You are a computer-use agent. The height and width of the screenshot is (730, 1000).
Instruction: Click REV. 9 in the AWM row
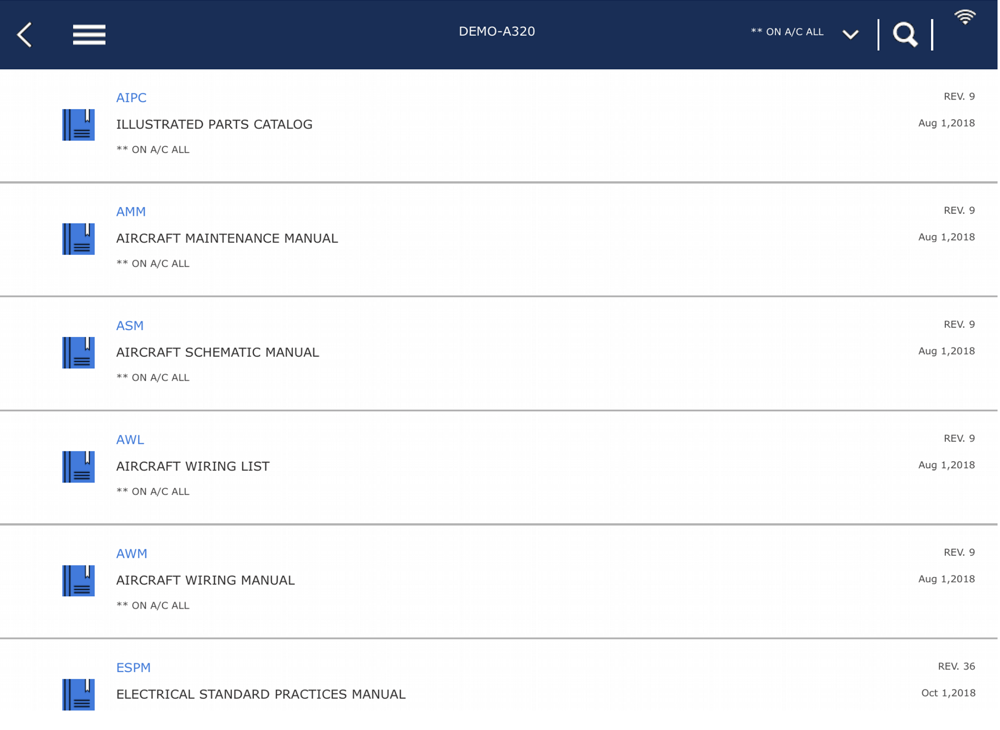[x=959, y=553]
